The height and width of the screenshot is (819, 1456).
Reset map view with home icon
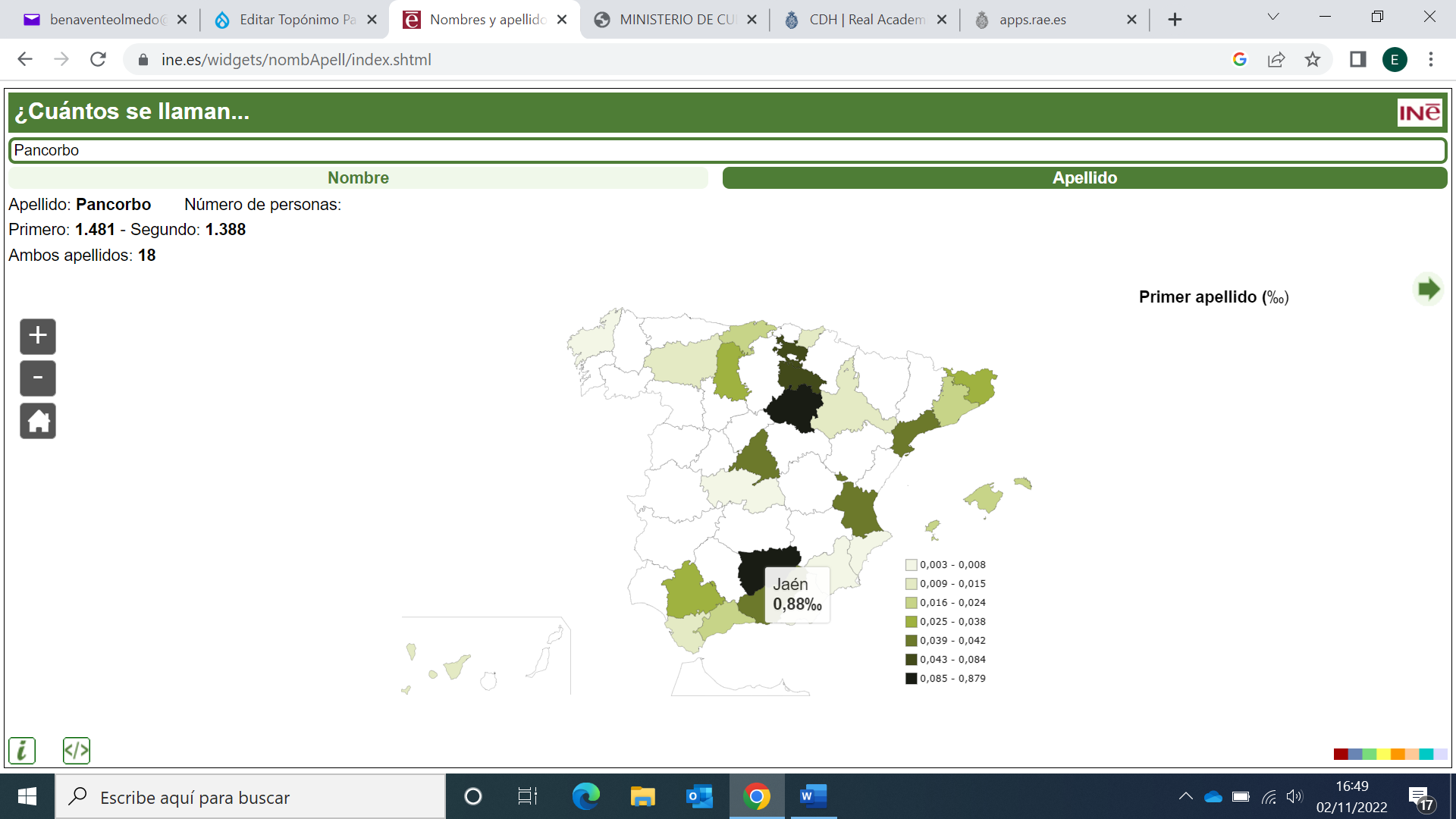[38, 421]
